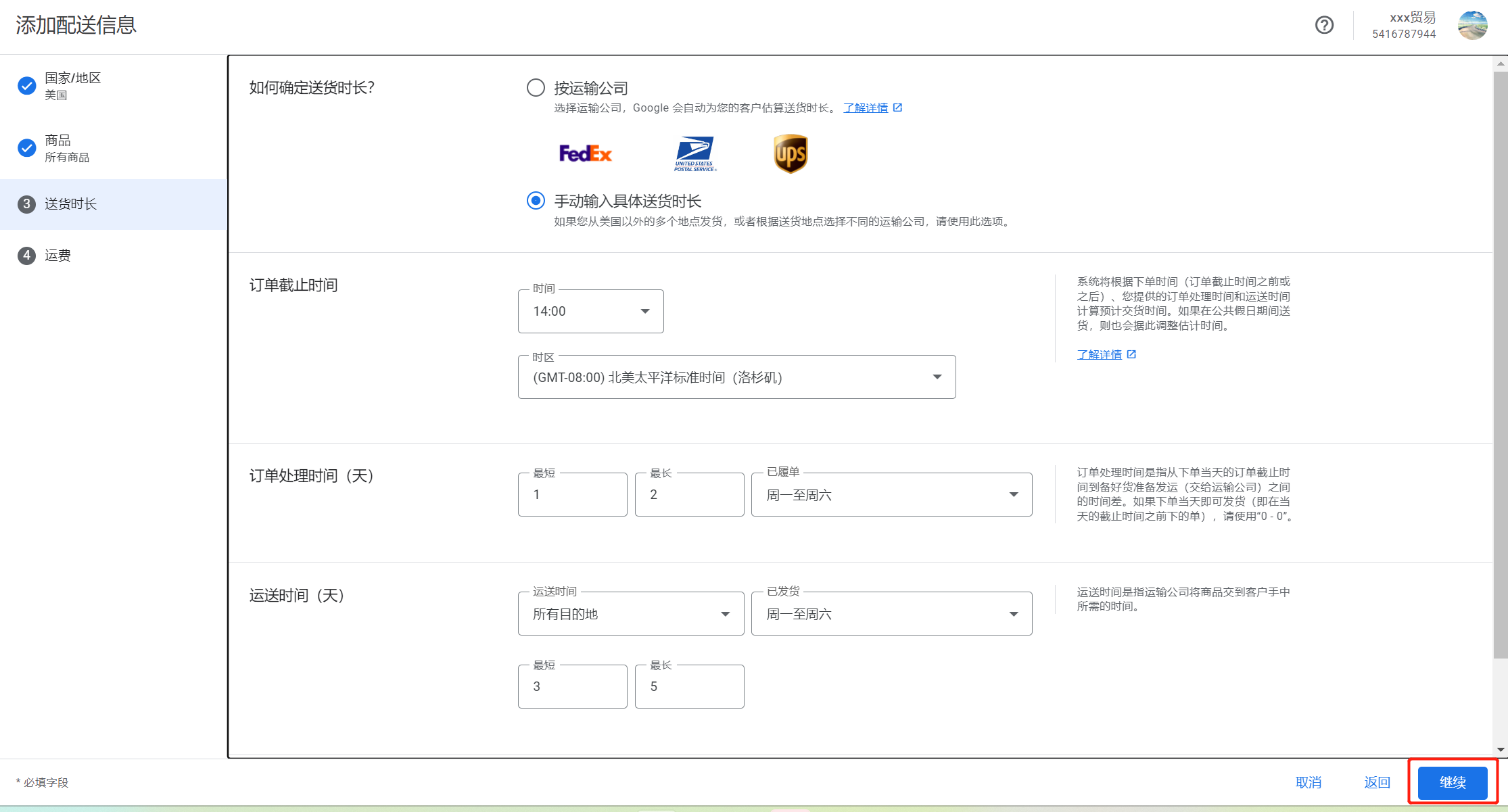1508x812 pixels.
Task: Open 了解详情 link beside 订单截止时间
Action: (x=1100, y=355)
